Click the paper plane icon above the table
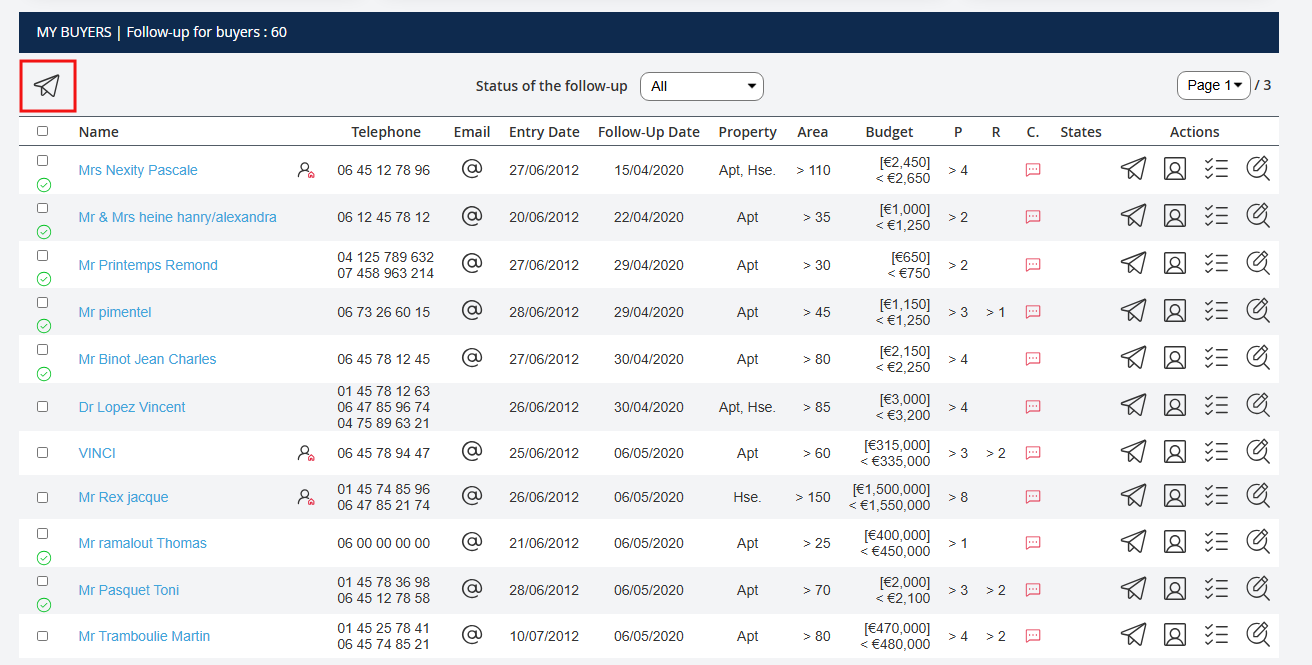This screenshot has height=665, width=1312. (47, 86)
